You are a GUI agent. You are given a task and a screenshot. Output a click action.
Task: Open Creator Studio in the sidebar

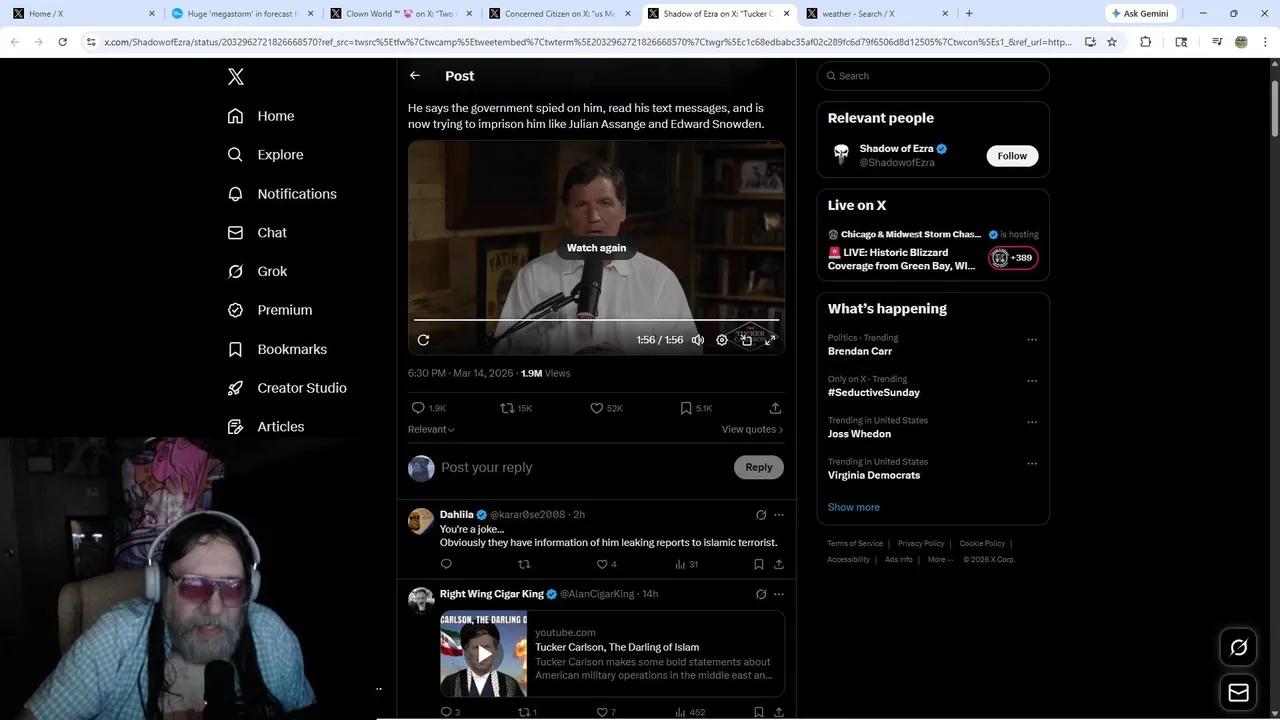tap(287, 388)
